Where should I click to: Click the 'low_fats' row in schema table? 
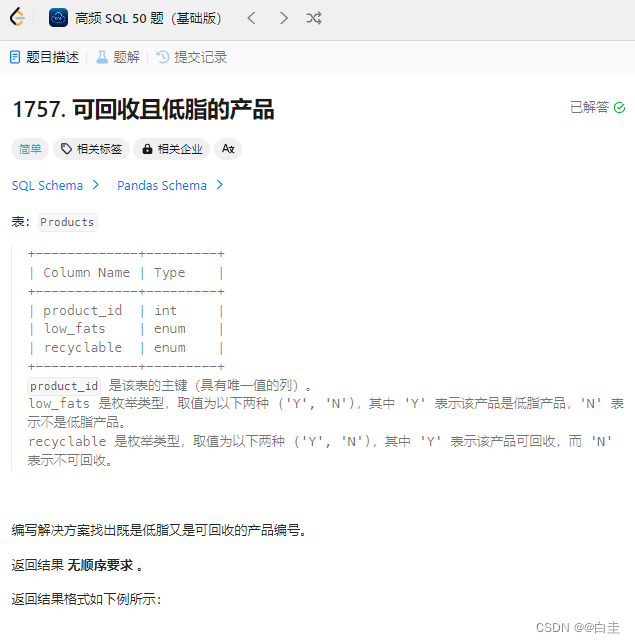click(x=125, y=329)
